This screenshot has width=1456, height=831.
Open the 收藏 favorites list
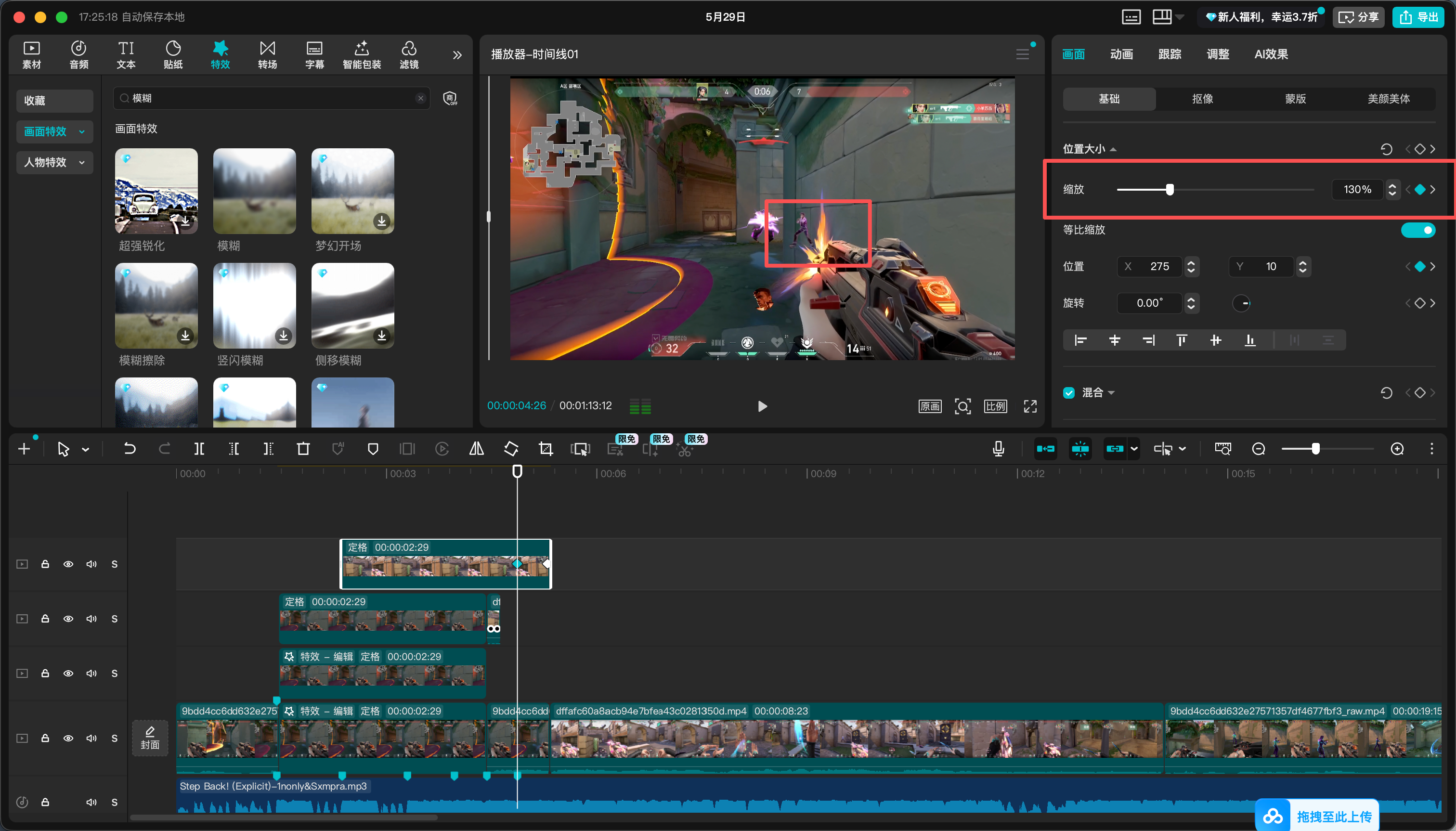click(55, 101)
